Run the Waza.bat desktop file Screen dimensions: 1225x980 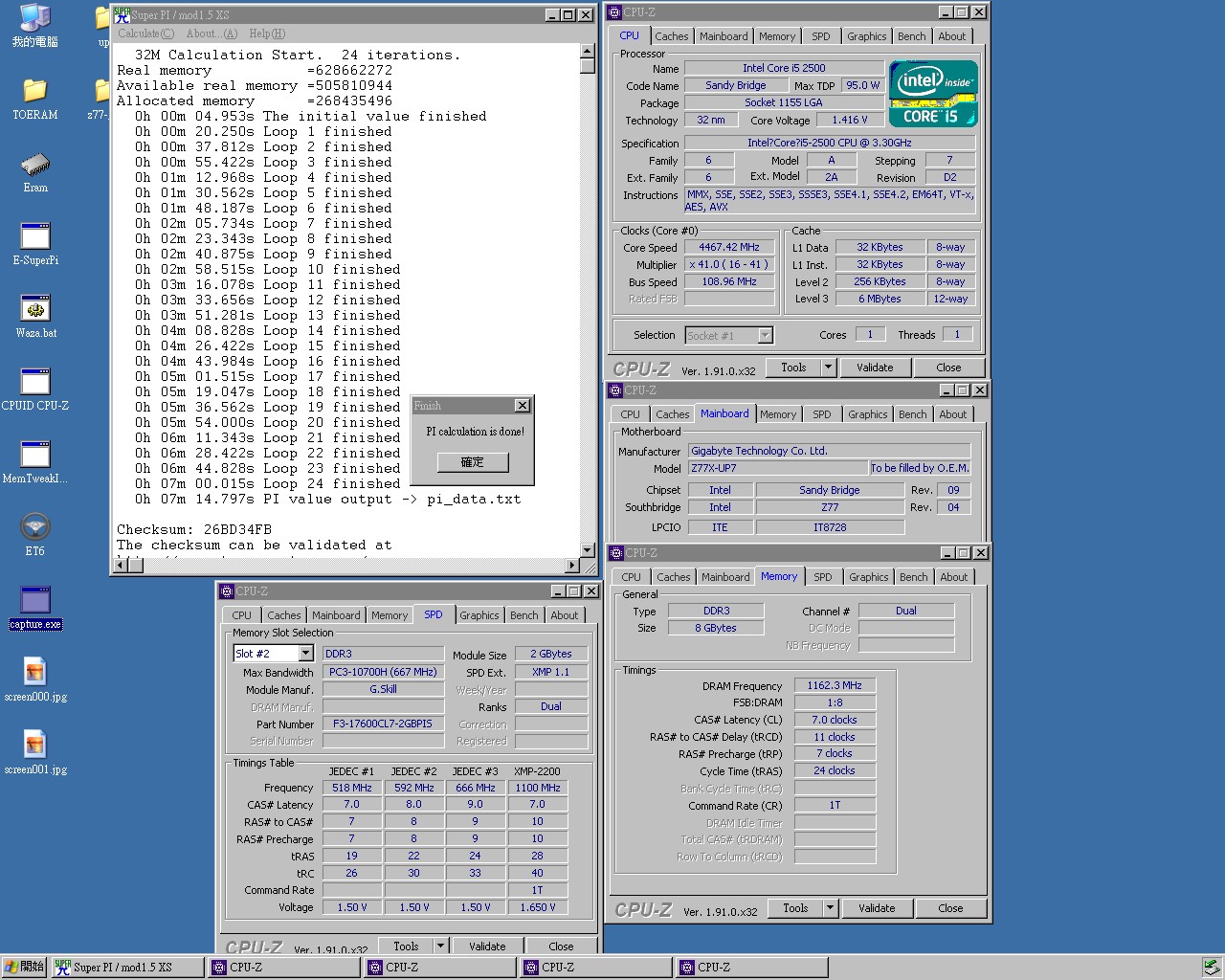coord(35,318)
